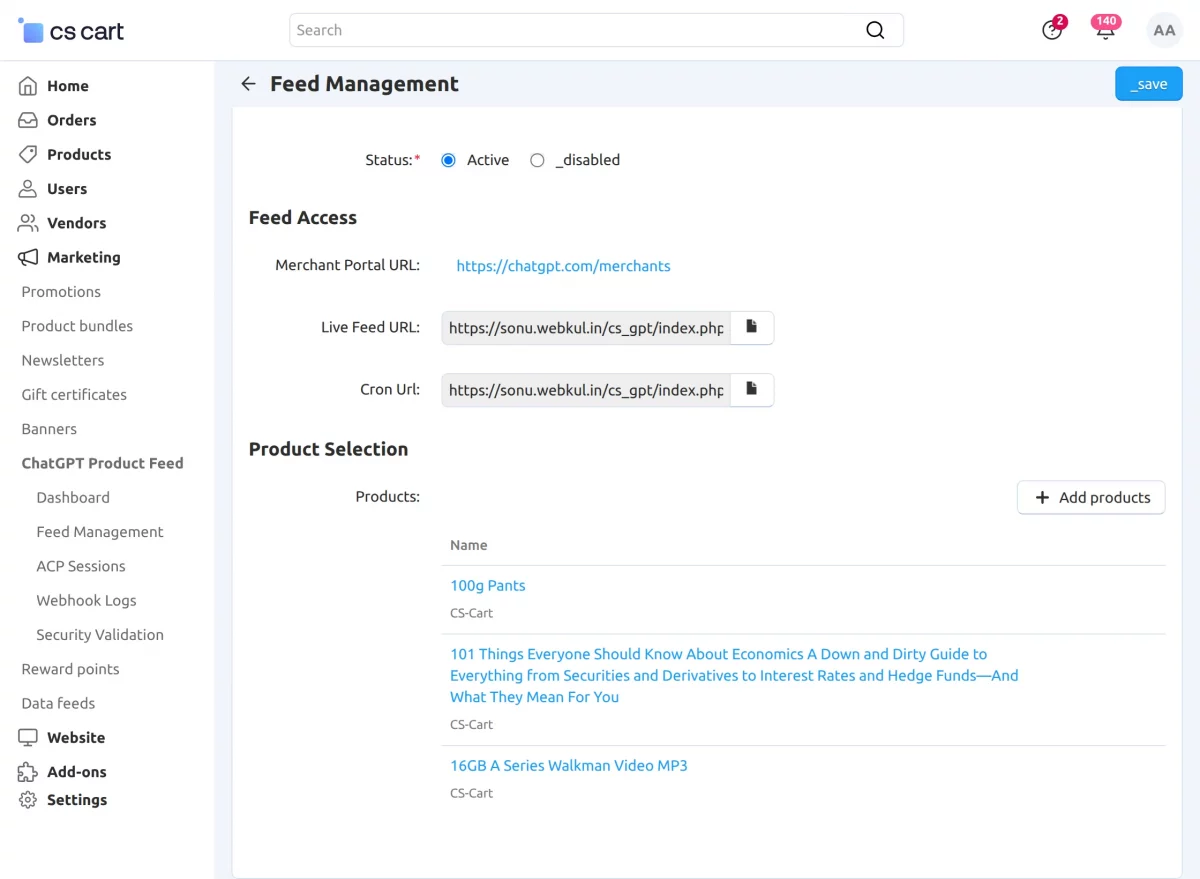1200x879 pixels.
Task: Click the search magnifier icon
Action: coord(875,30)
